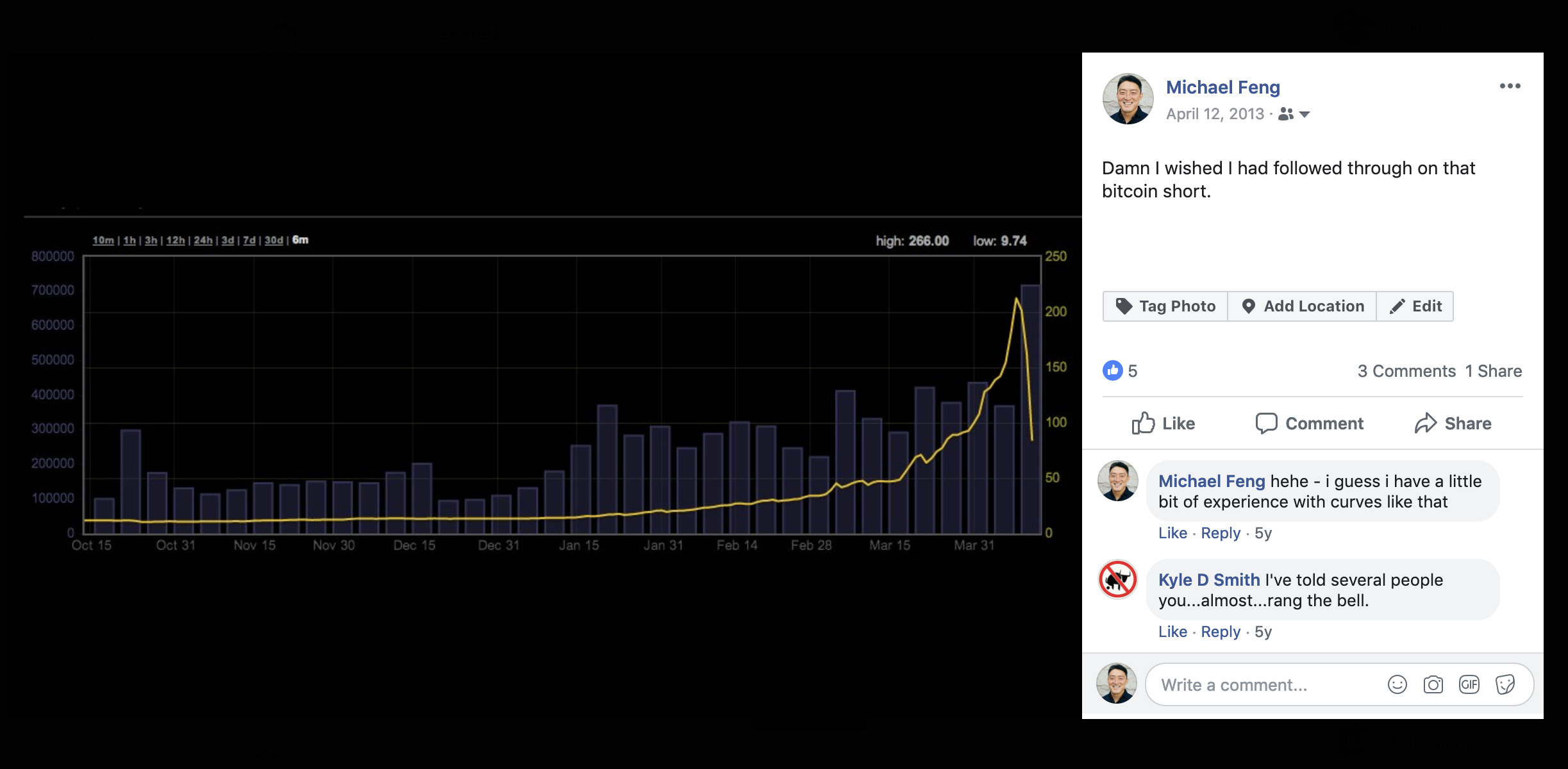Image resolution: width=1568 pixels, height=769 pixels.
Task: Like the bitcoin short post
Action: coord(1163,423)
